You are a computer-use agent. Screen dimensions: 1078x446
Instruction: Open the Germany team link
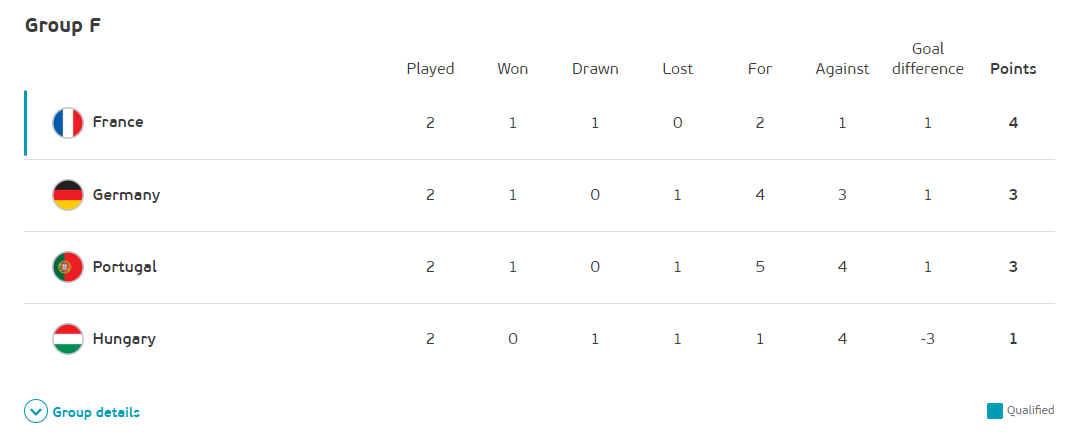pyautogui.click(x=126, y=195)
